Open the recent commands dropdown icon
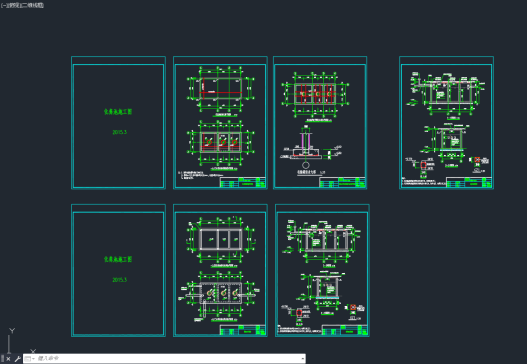Screen dimensions: 527x364 point(30,359)
